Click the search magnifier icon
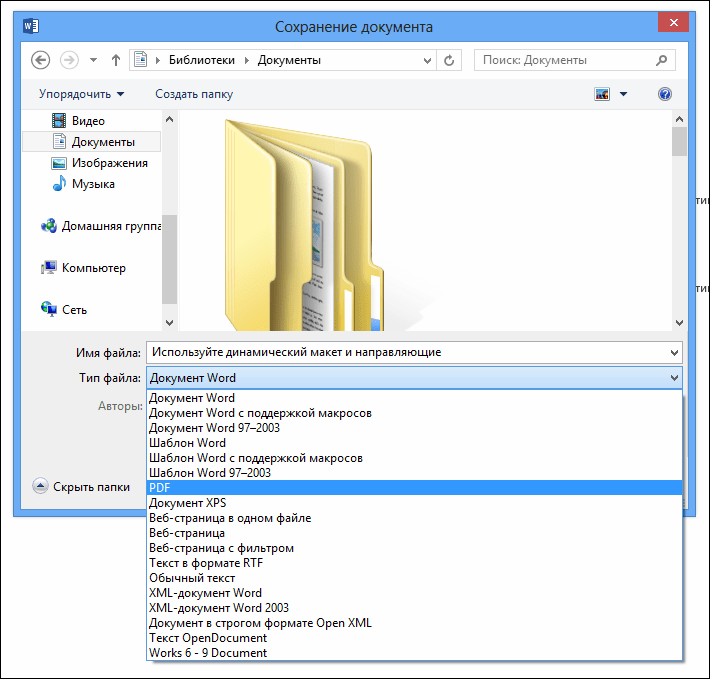 tap(661, 60)
